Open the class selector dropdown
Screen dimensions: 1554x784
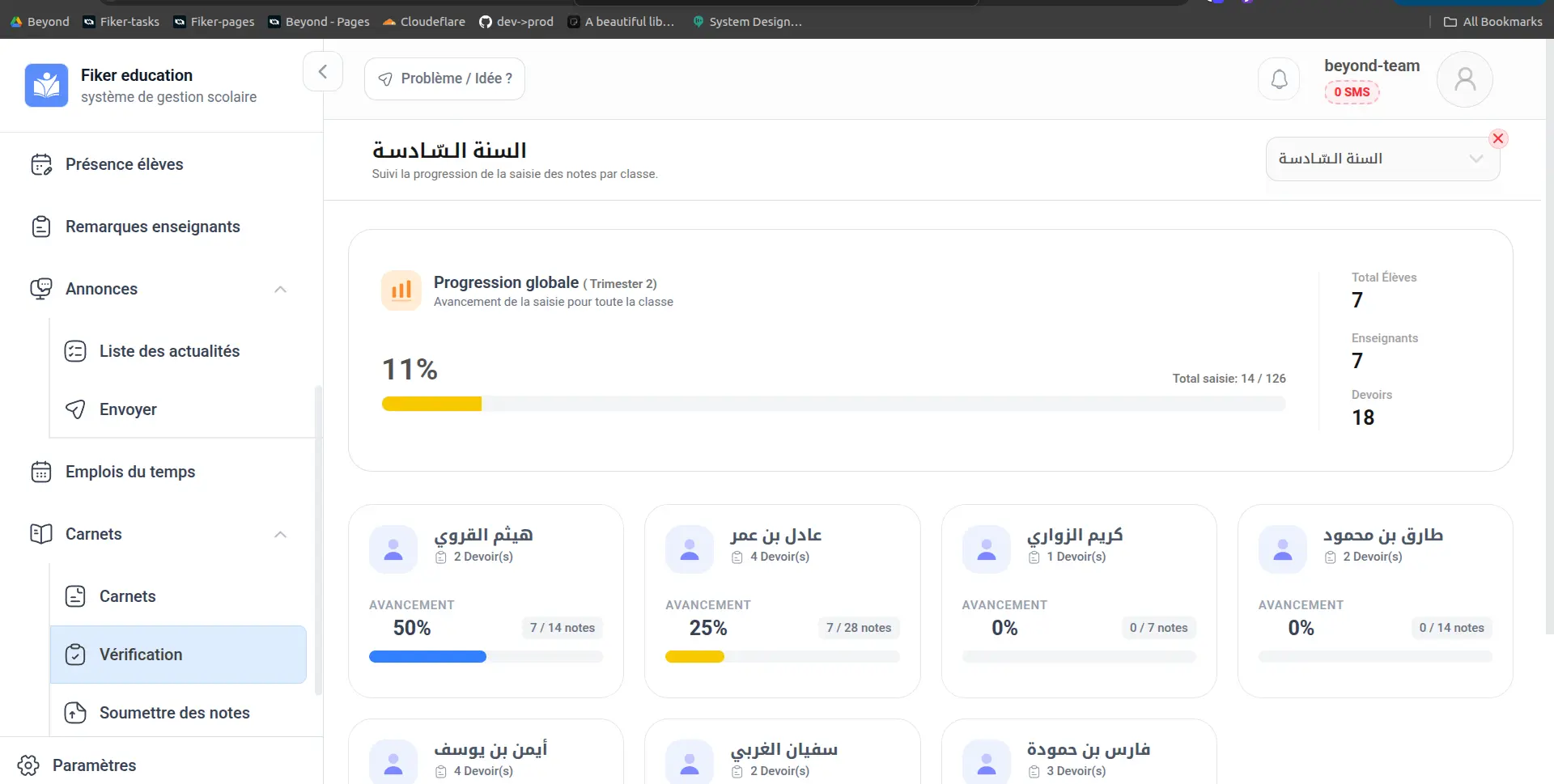[x=1382, y=159]
